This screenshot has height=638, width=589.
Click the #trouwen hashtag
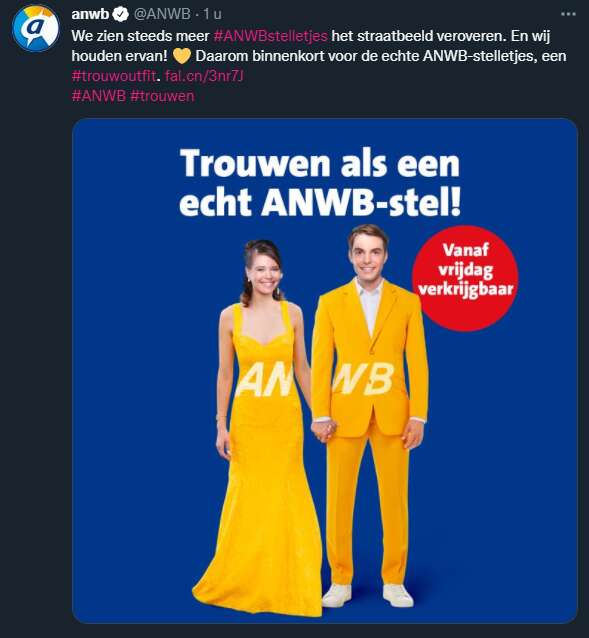point(162,96)
